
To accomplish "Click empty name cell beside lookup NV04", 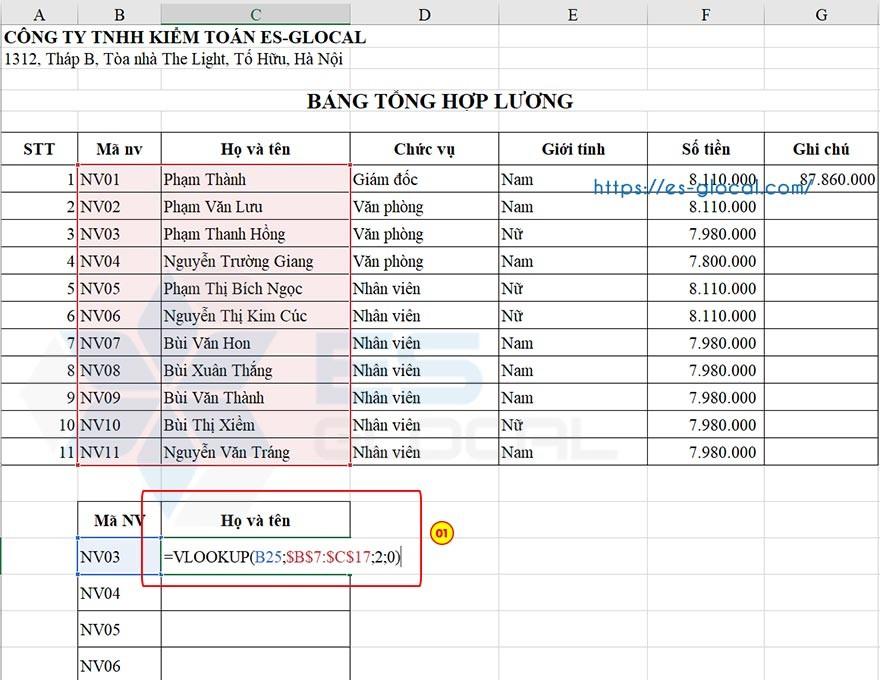I will 255,592.
